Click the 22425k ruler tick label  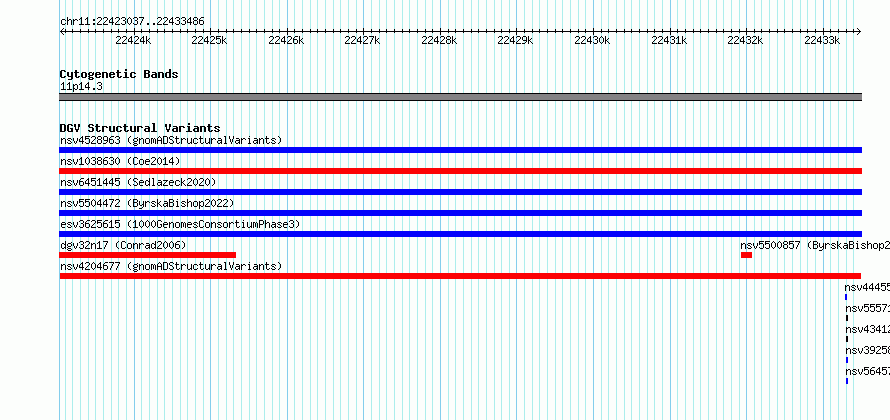click(x=209, y=40)
